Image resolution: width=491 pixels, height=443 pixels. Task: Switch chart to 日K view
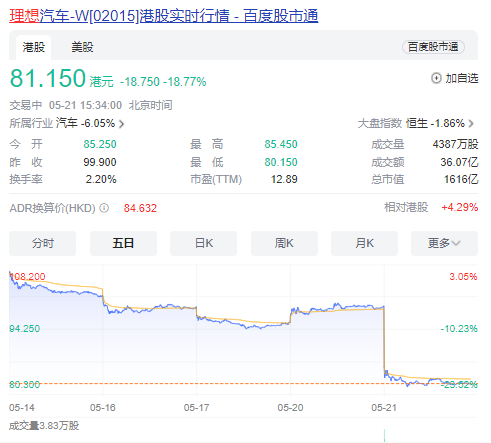(203, 243)
